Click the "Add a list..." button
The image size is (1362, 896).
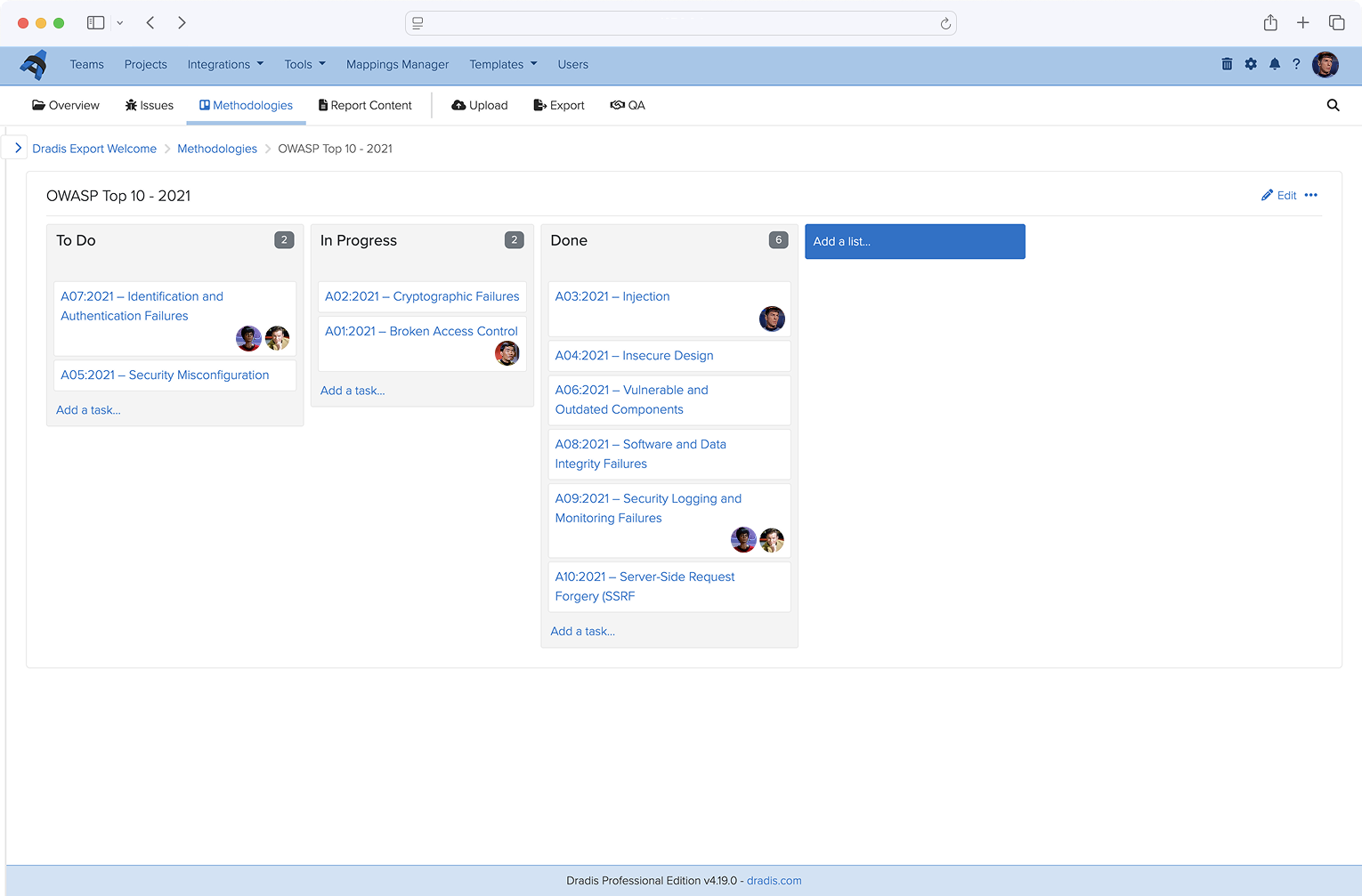click(x=914, y=241)
